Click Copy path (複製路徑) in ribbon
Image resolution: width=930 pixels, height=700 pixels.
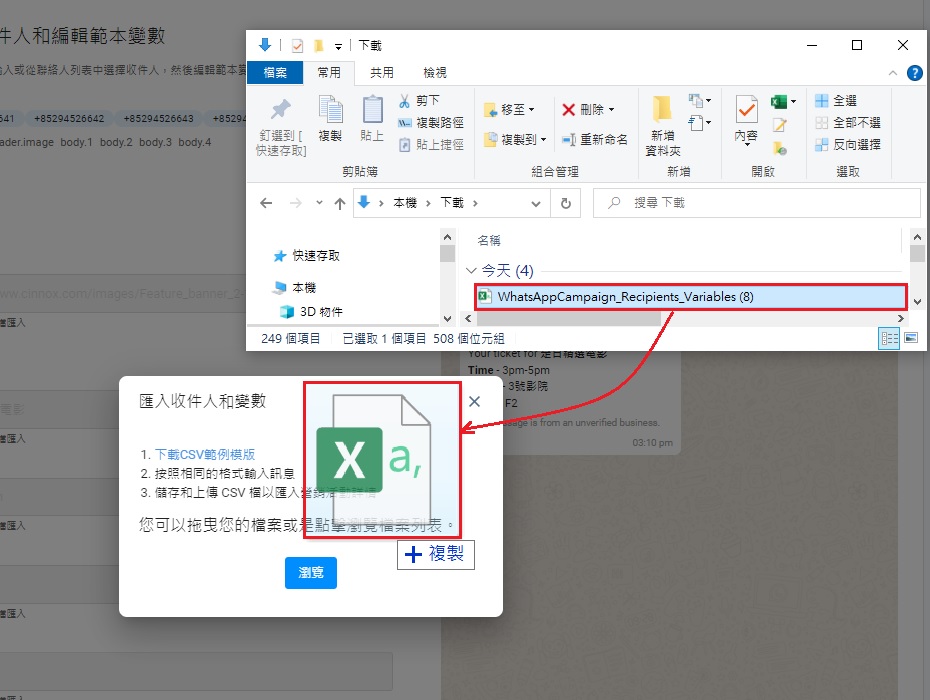(431, 123)
